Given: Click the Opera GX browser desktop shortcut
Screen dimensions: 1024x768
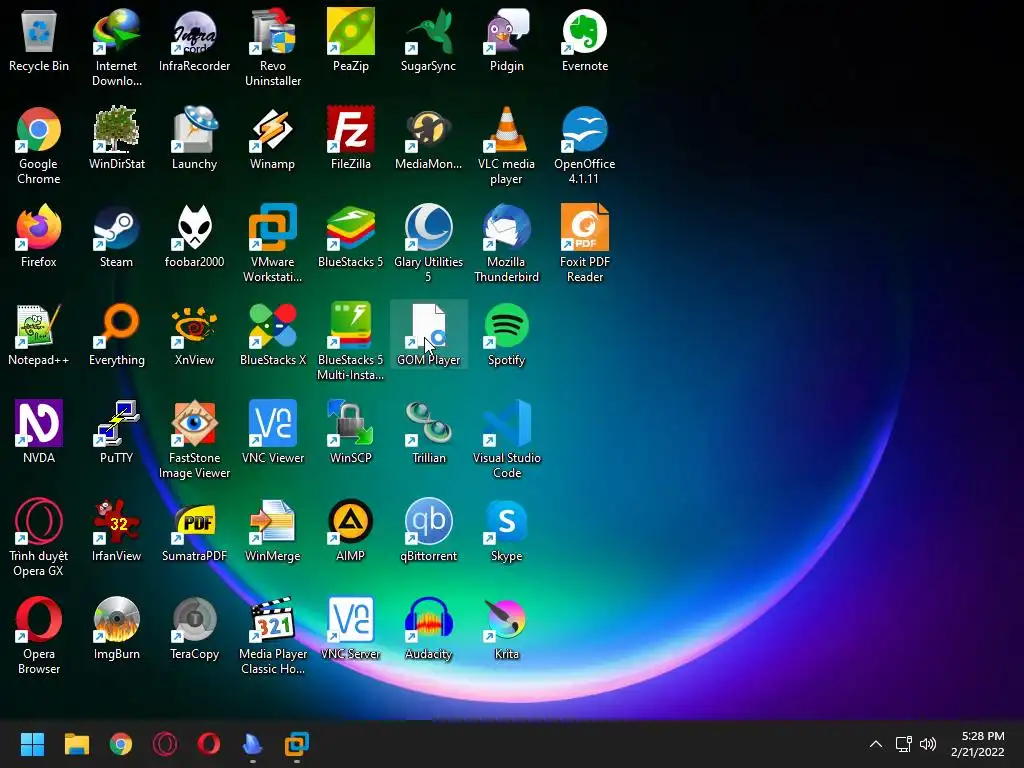Looking at the screenshot, I should [x=39, y=521].
